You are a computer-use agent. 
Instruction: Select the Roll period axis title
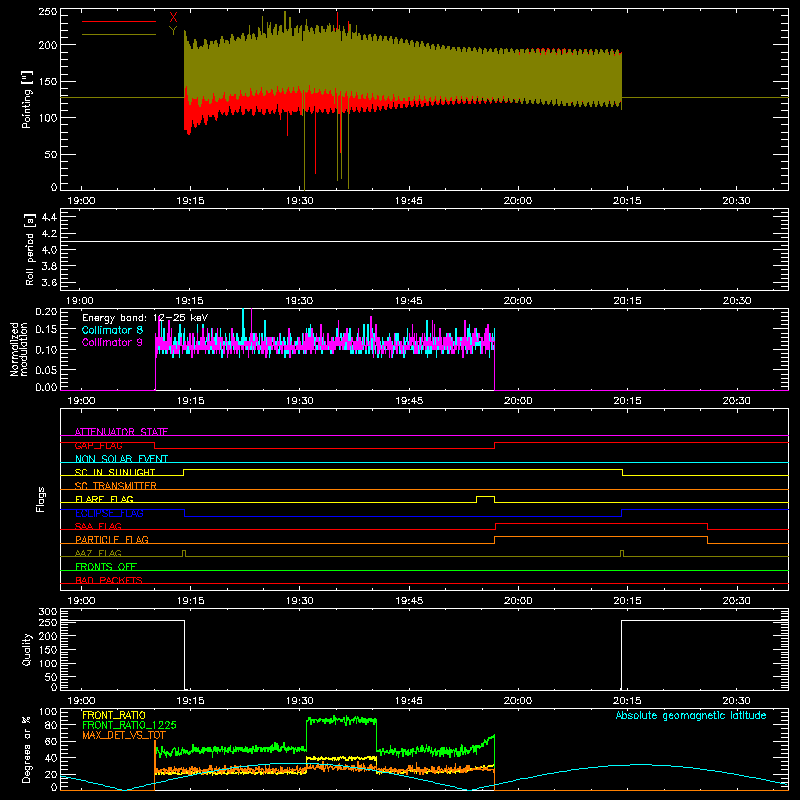click(29, 249)
